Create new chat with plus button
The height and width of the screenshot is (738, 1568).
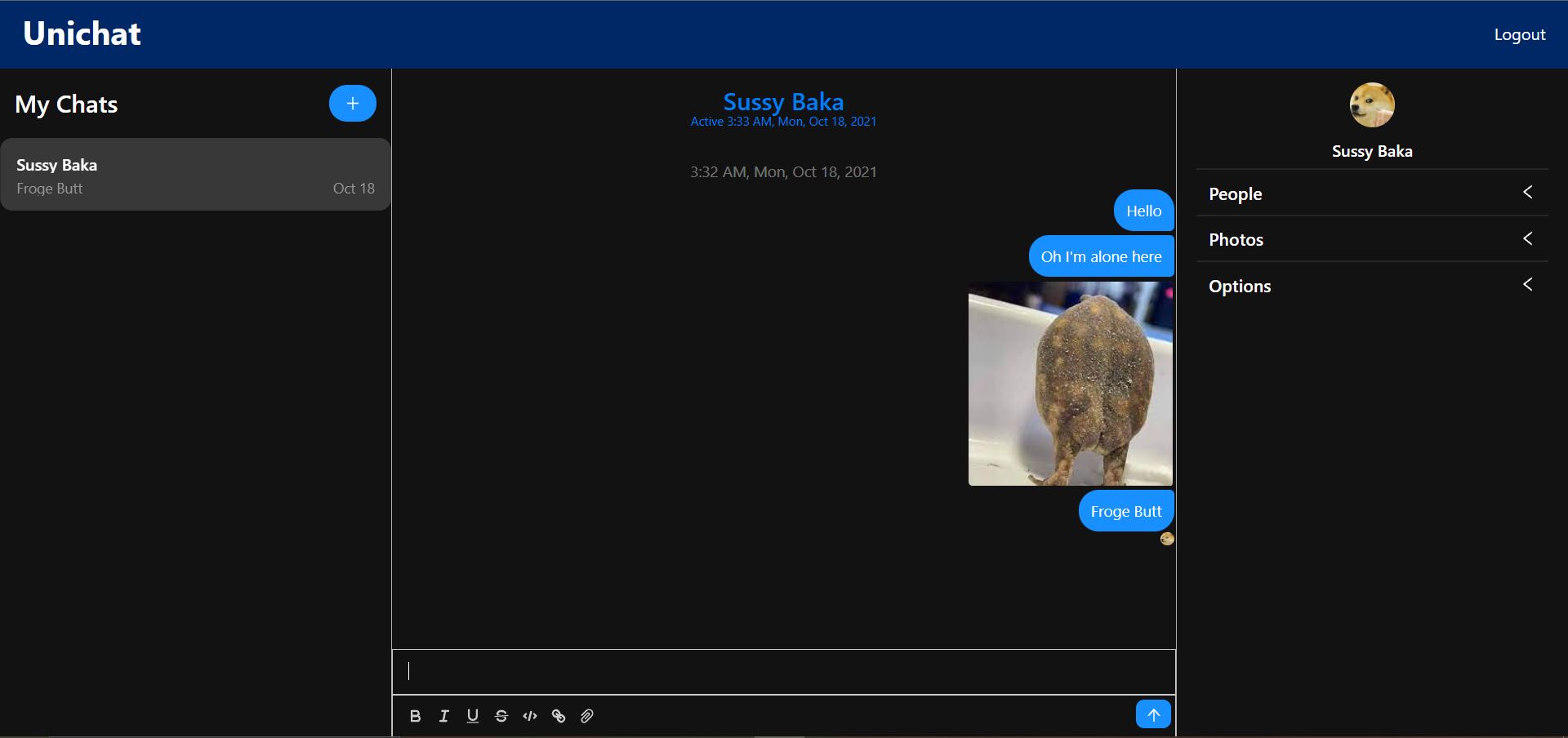pos(352,104)
